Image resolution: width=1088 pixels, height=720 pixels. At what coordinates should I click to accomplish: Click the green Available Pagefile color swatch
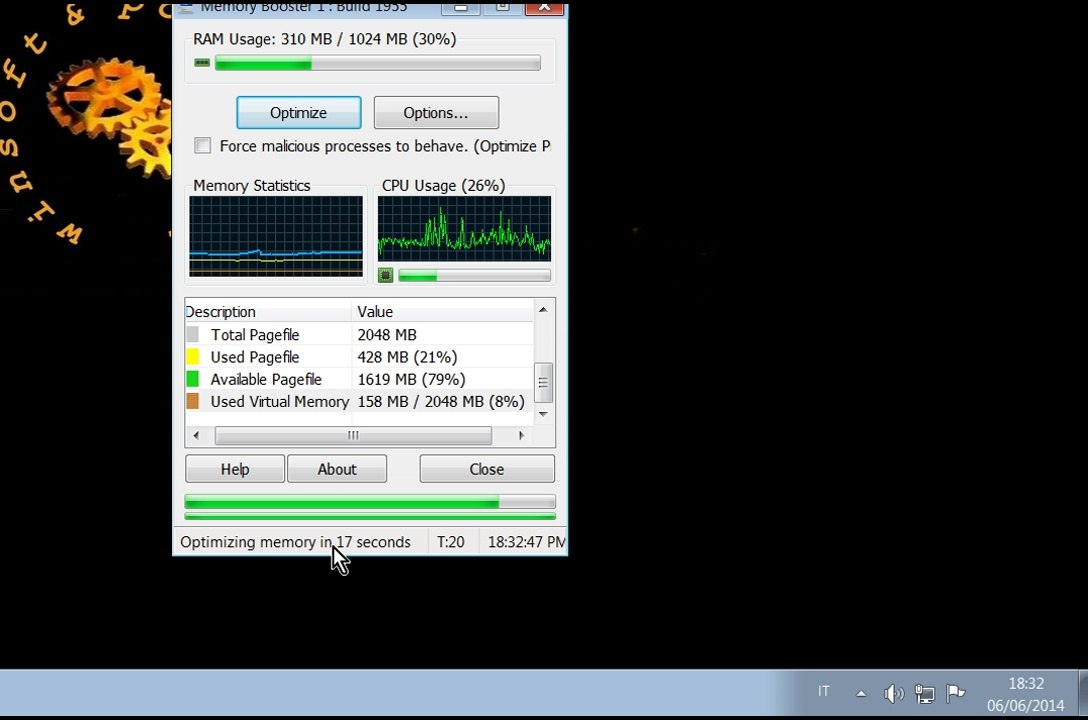193,379
